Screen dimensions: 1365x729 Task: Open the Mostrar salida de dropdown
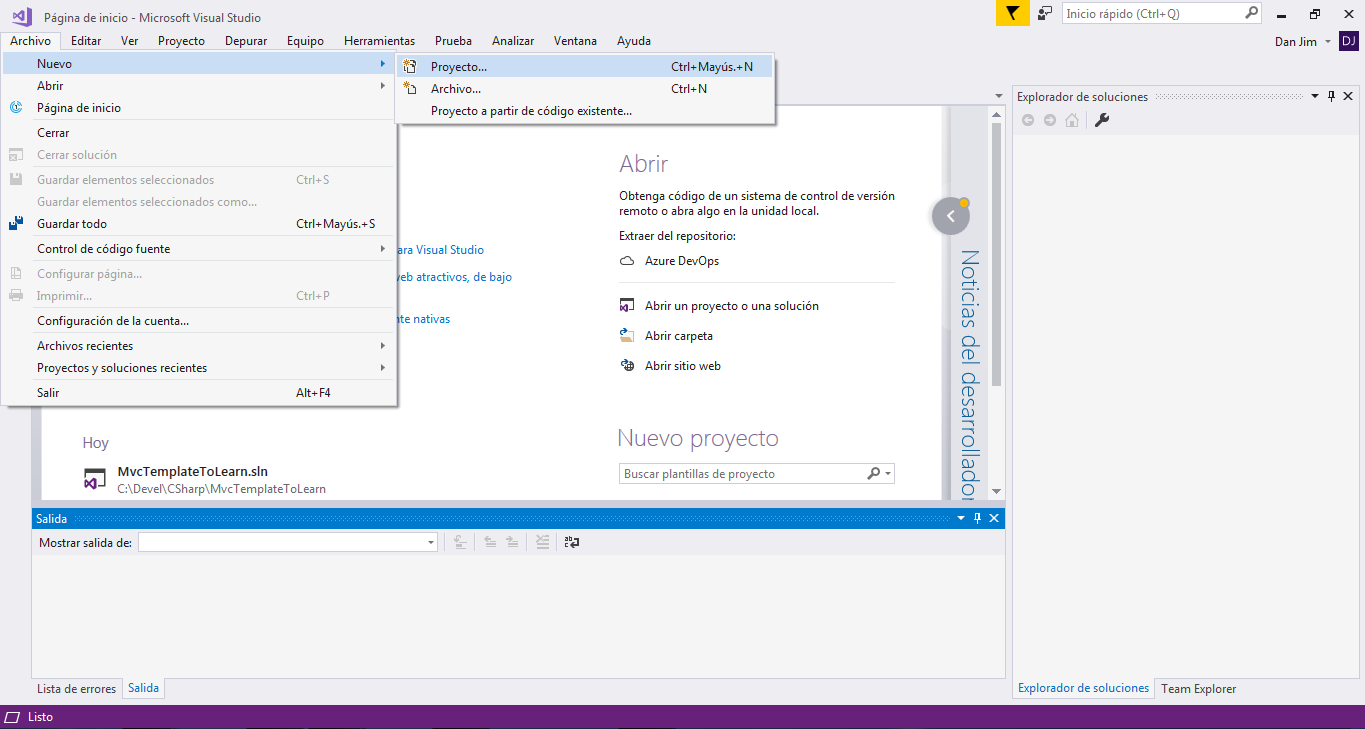pyautogui.click(x=431, y=542)
